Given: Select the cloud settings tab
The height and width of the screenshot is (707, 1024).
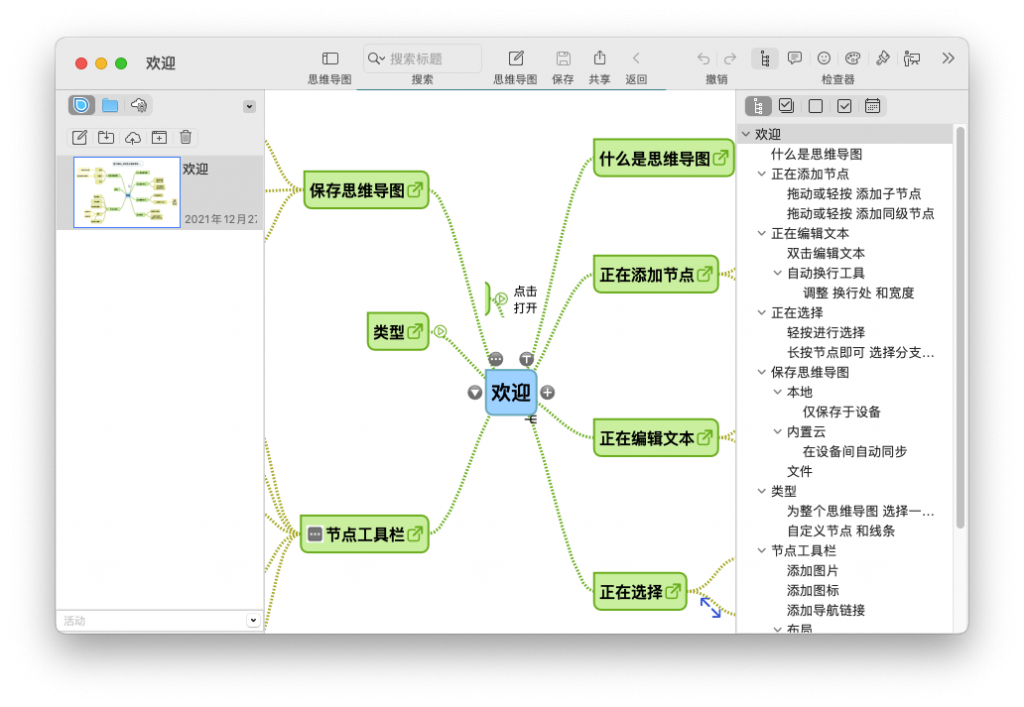Looking at the screenshot, I should 138,104.
